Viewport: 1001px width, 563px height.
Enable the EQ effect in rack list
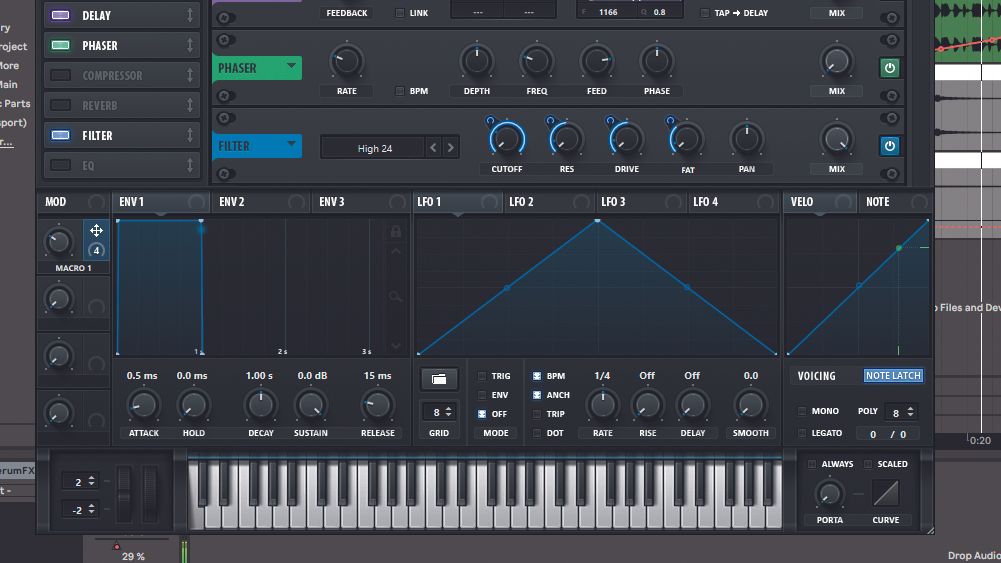tap(61, 165)
